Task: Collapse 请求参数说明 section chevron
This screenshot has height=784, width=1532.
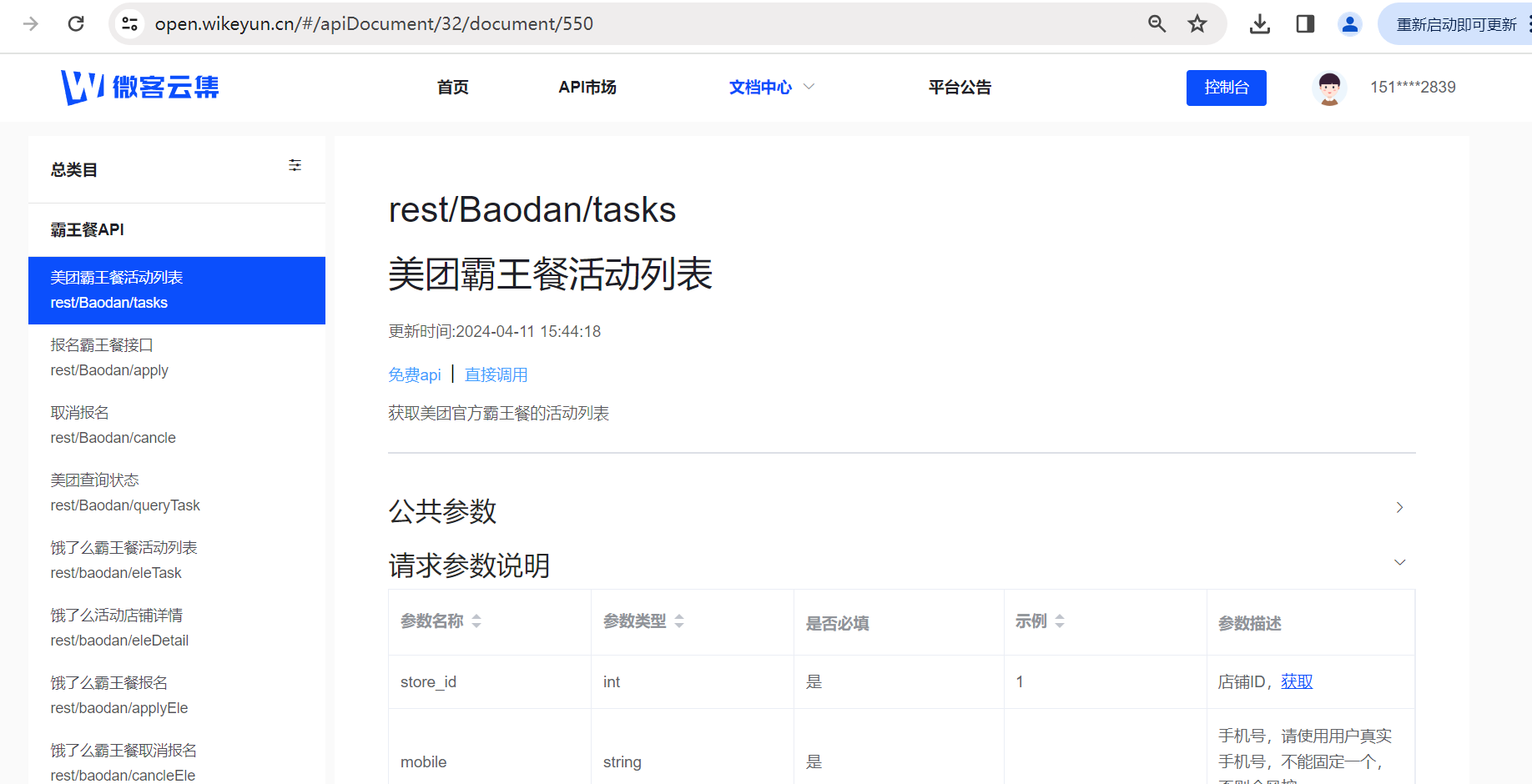Action: [1399, 562]
